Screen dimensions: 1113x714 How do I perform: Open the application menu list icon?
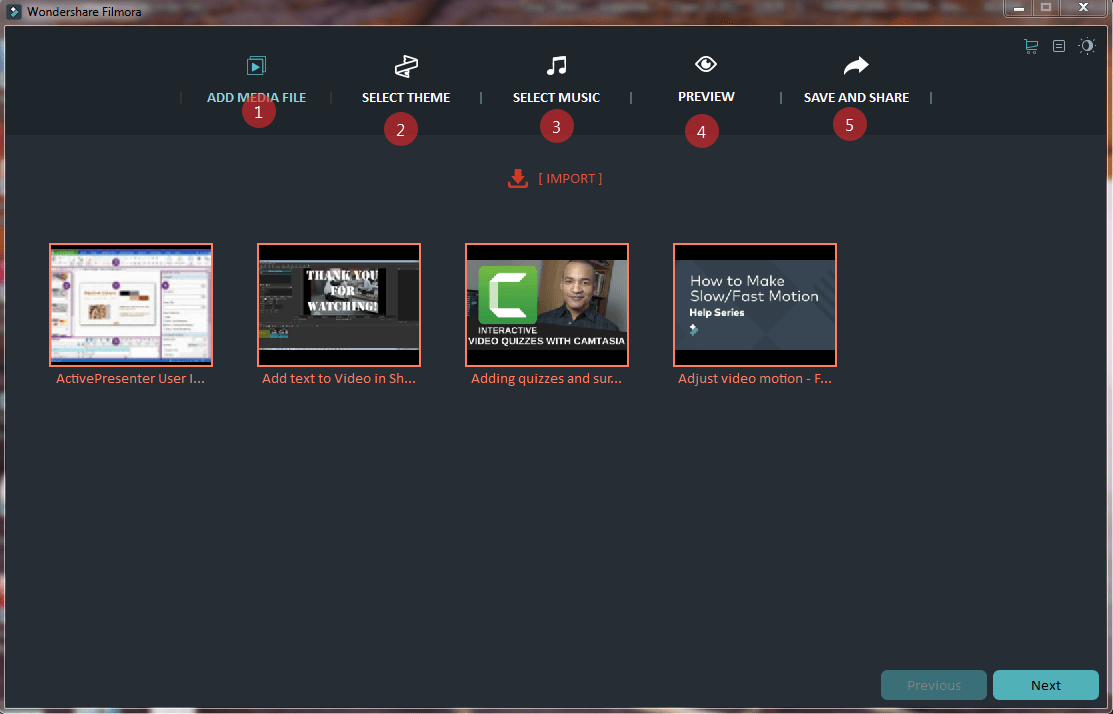click(x=1059, y=45)
